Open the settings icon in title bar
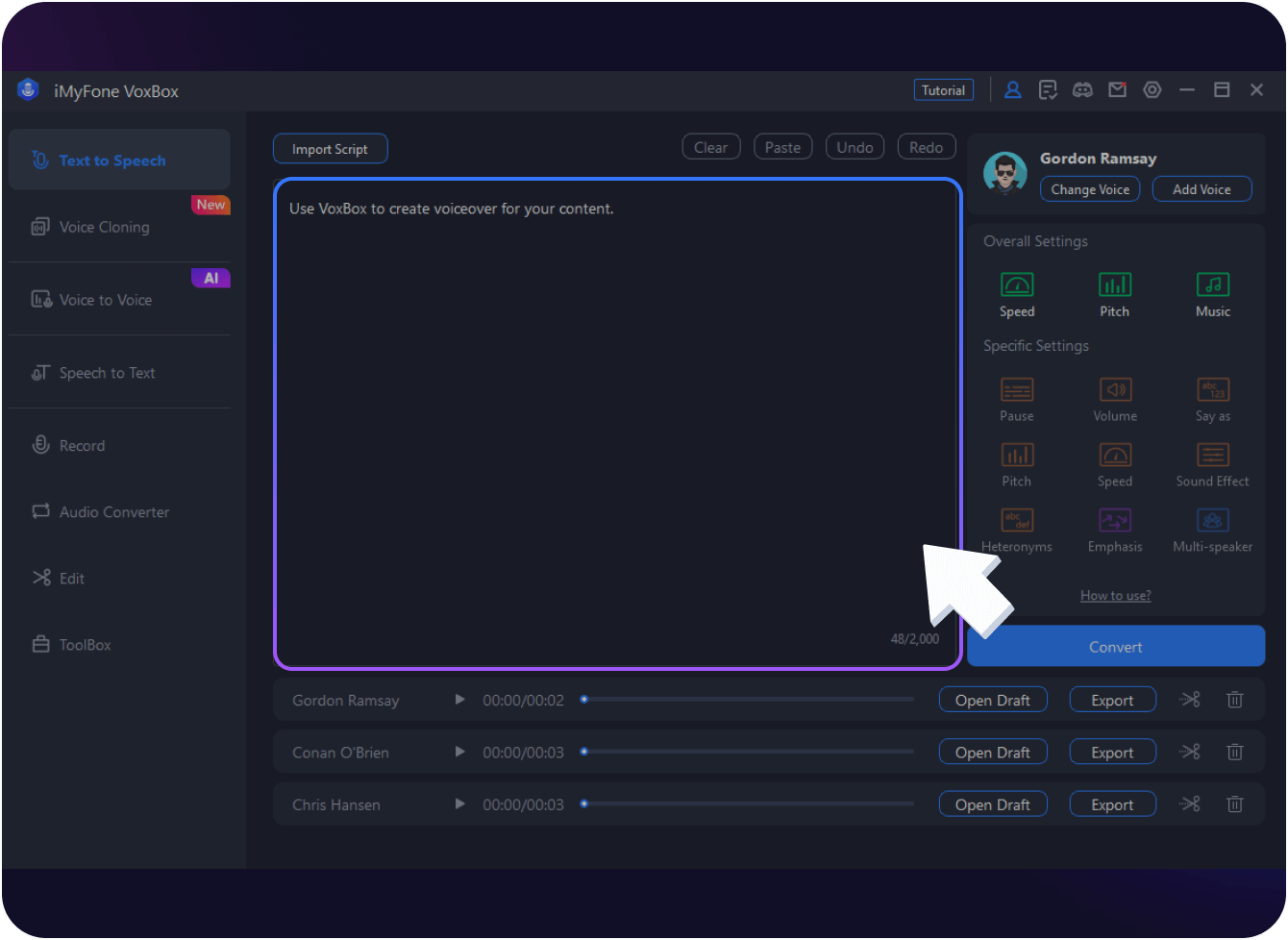Screen dimensions: 1288x940 [x=1152, y=90]
